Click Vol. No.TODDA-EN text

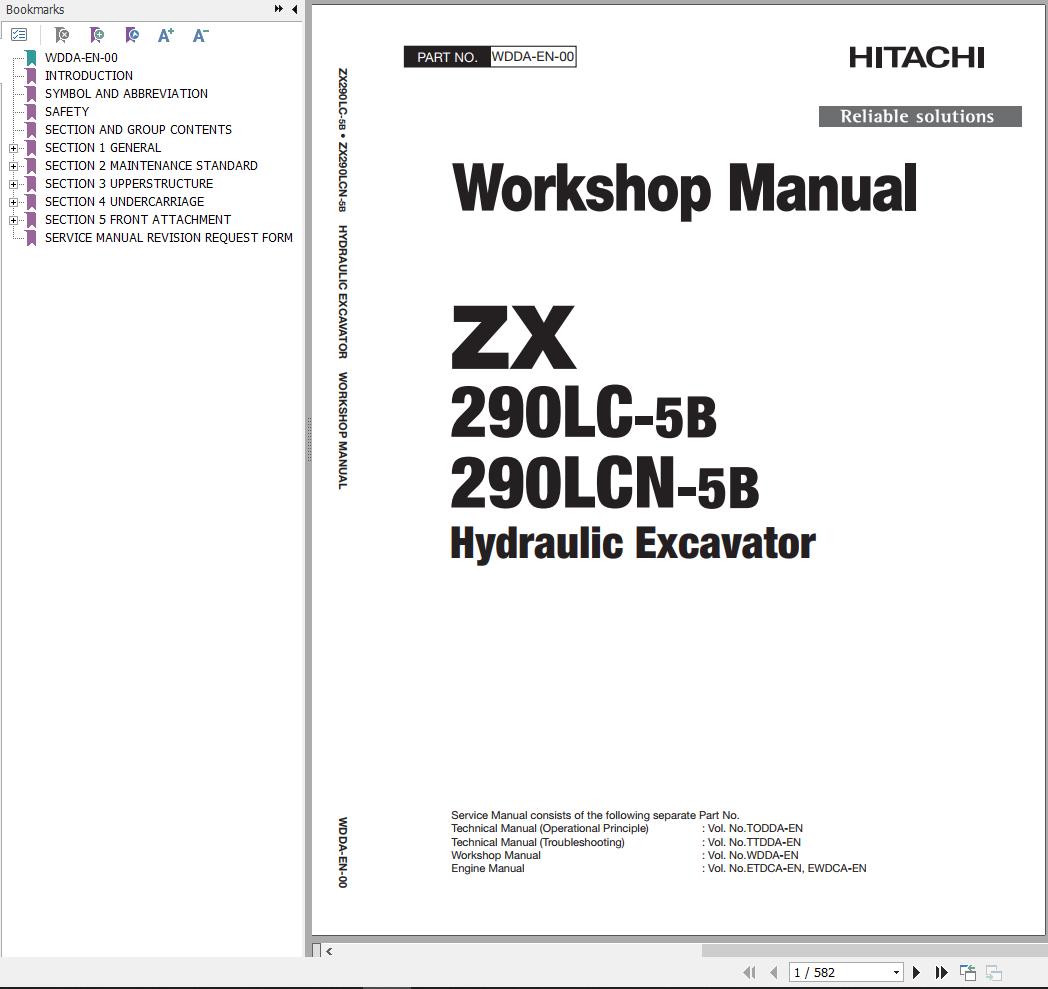pyautogui.click(x=755, y=829)
